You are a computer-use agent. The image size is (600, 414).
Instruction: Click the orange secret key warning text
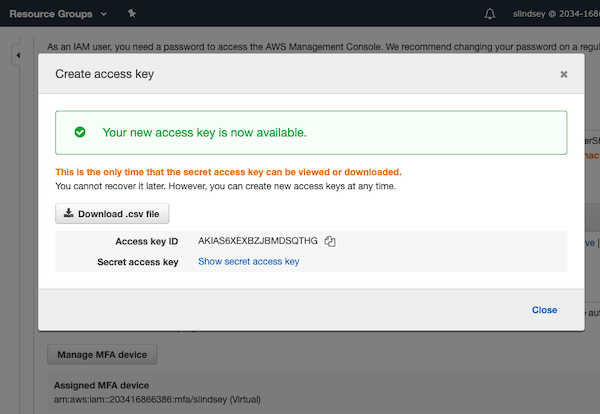click(228, 172)
